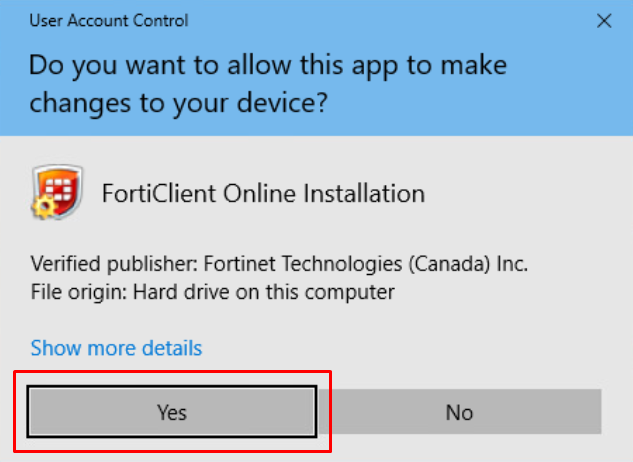The width and height of the screenshot is (633, 462).
Task: Close the User Account Control dialog
Action: point(604,20)
